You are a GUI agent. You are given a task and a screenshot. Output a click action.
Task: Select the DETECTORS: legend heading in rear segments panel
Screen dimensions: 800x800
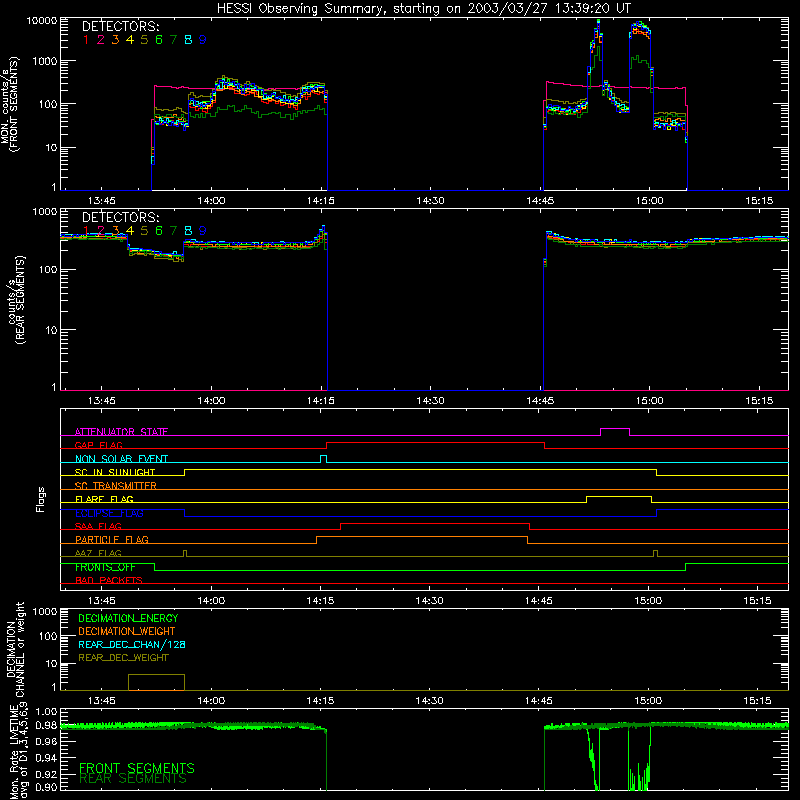pos(120,217)
